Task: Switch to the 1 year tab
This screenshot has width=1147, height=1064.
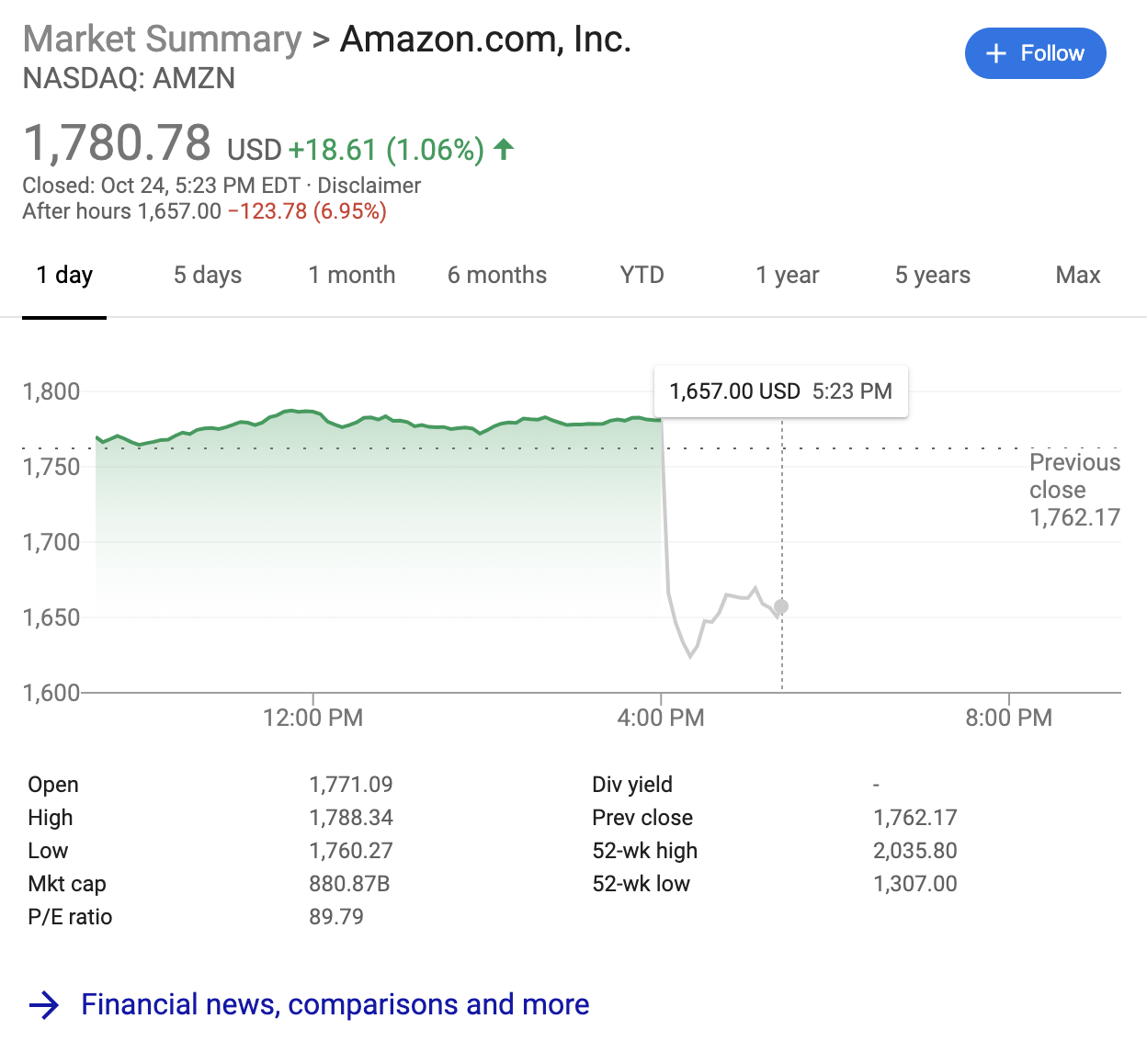Action: 788,275
